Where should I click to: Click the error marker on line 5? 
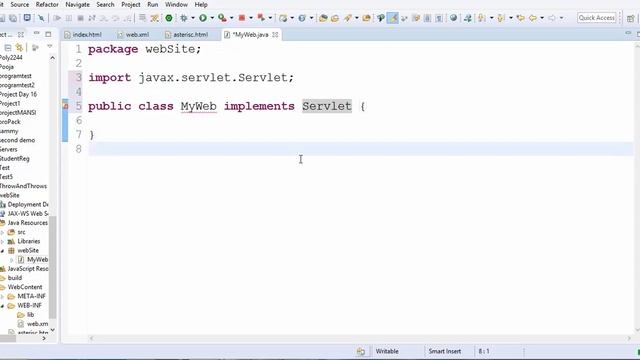pos(65,106)
